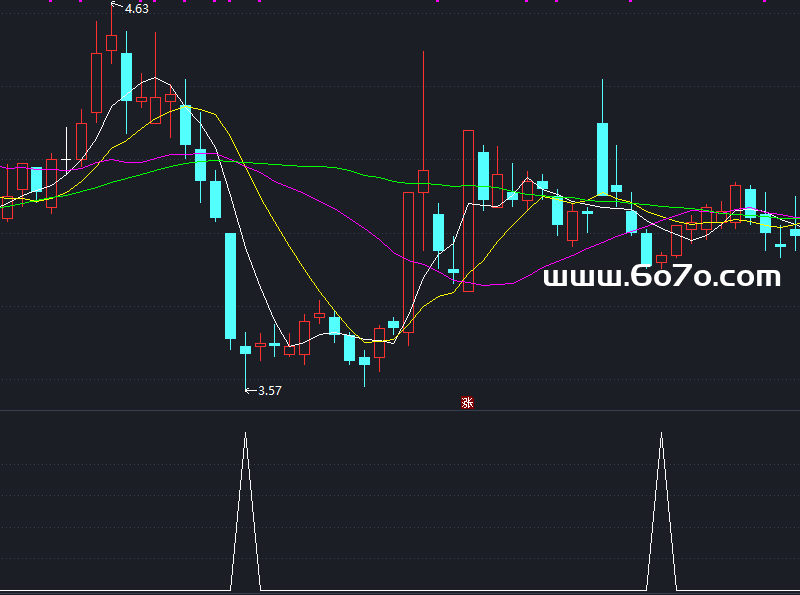Click the 3.57 low price label

tap(269, 391)
